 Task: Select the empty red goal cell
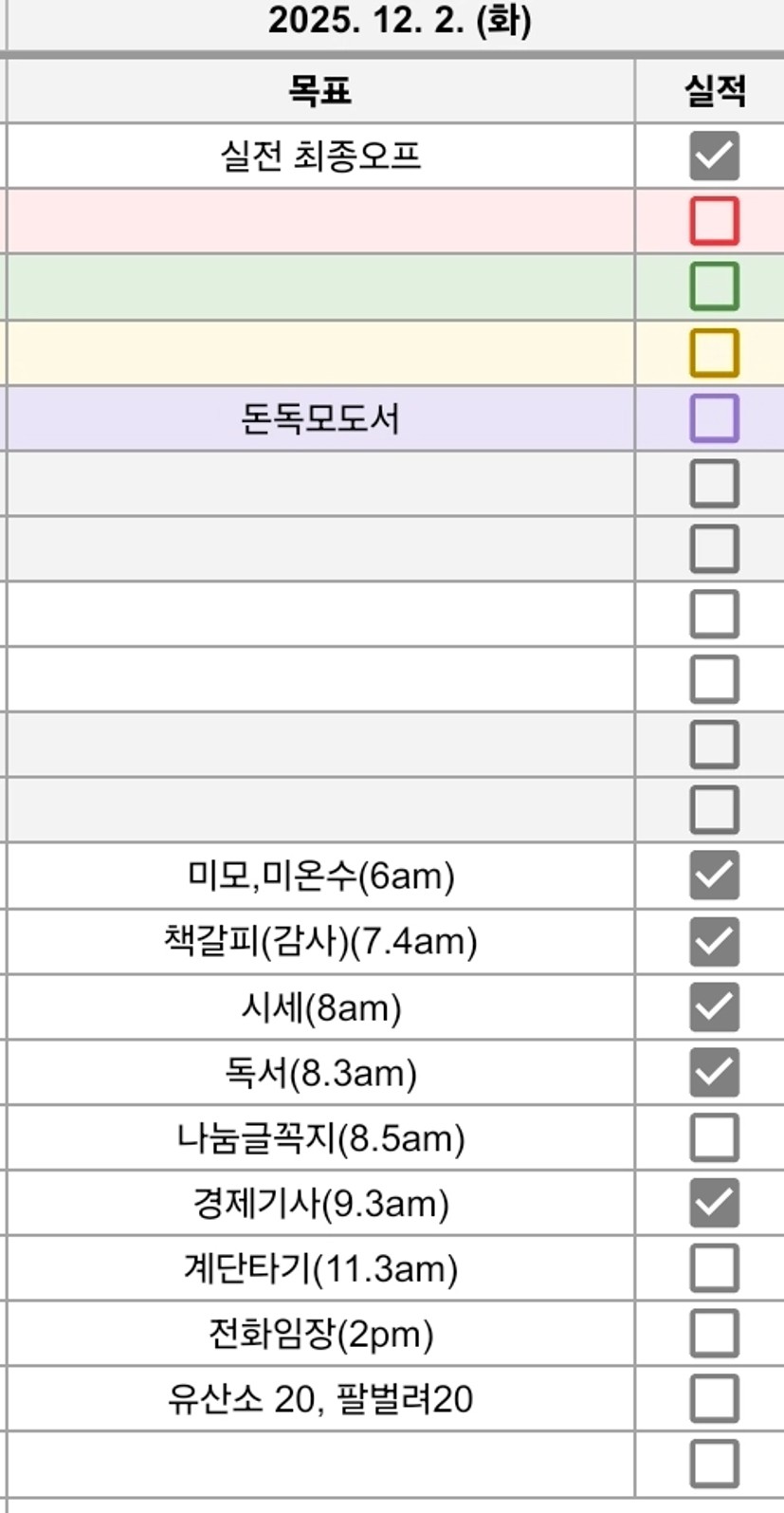pyautogui.click(x=320, y=221)
